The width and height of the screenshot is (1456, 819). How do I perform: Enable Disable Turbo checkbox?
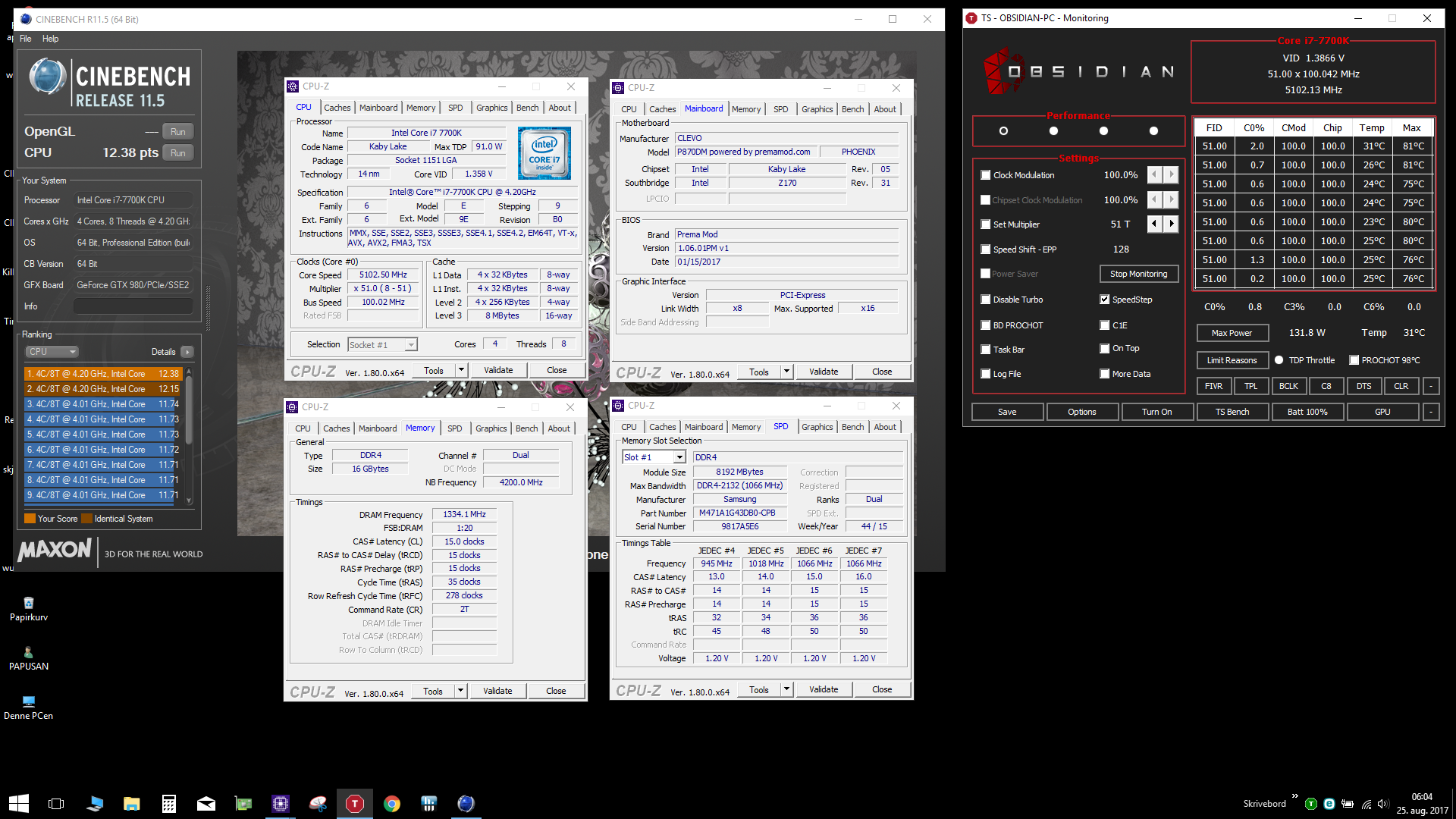coord(986,300)
